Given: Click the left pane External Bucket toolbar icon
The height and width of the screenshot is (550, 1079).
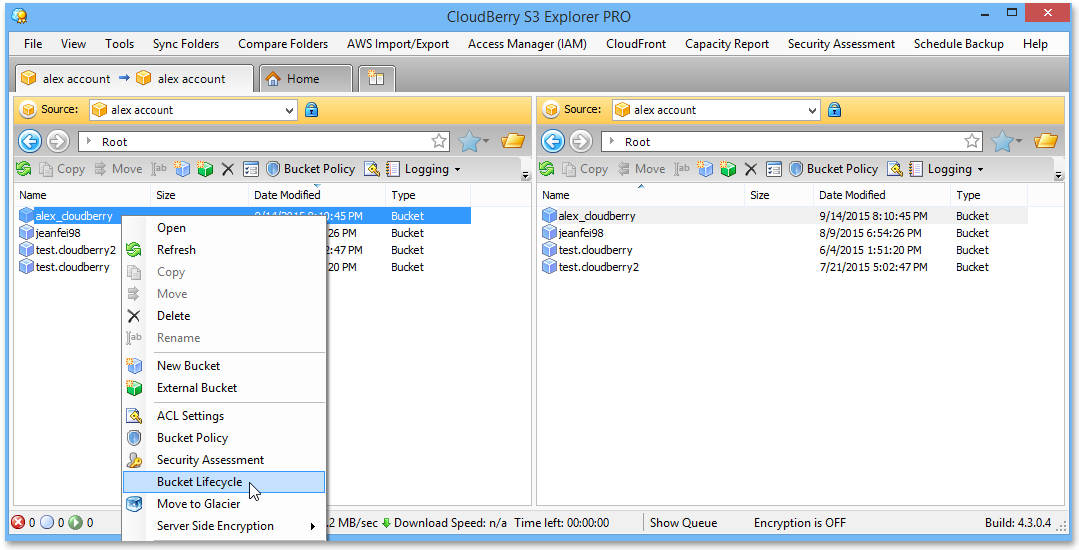Looking at the screenshot, I should [x=204, y=169].
